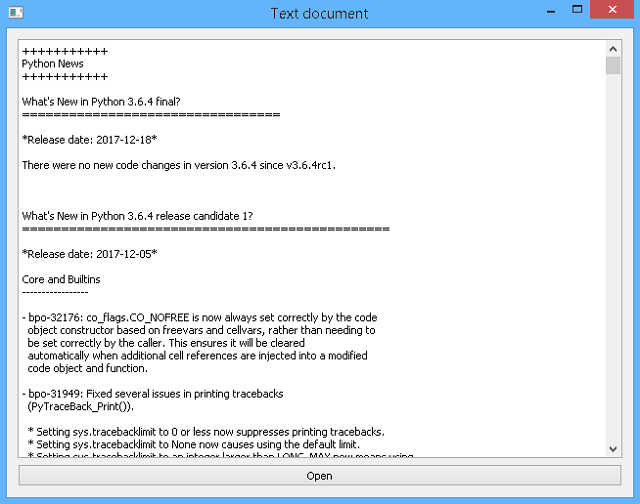Screen dimensions: 640x504
Task: Click '(PyTraceBack_Print()).' line
Action: 80,406
